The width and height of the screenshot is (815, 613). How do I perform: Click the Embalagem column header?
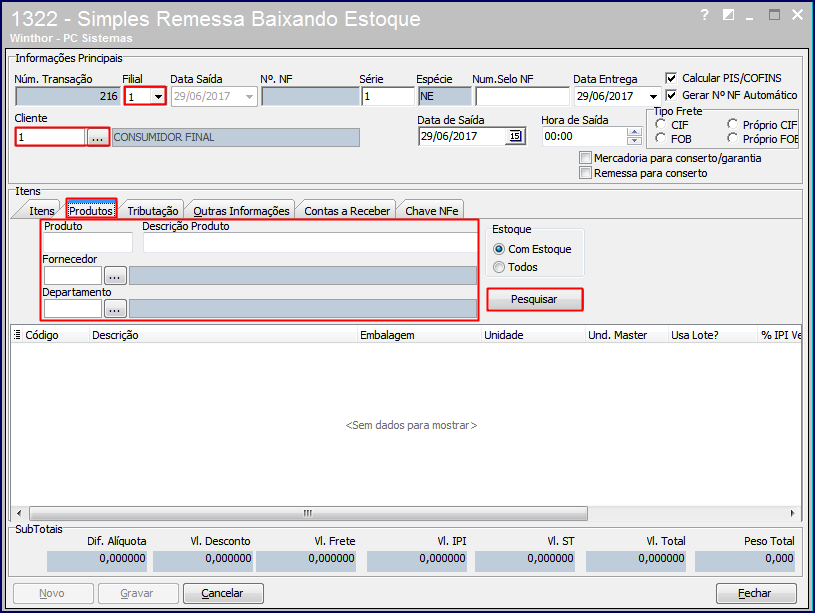pos(419,335)
